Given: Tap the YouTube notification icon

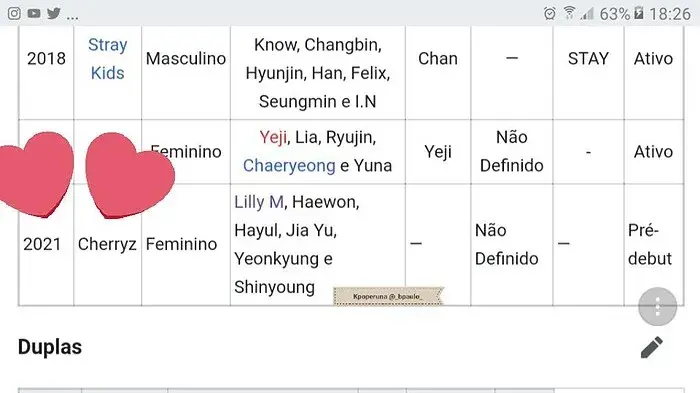Looking at the screenshot, I should (x=34, y=13).
